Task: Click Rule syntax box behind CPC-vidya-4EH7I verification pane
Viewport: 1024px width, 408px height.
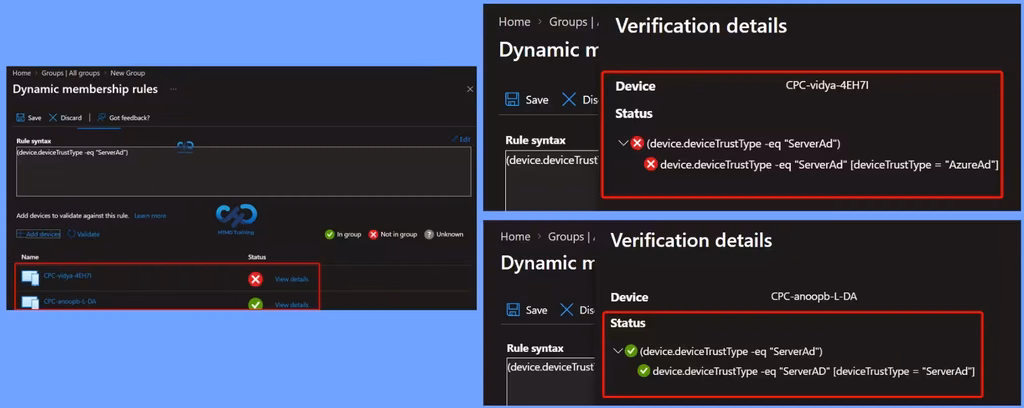Action: (x=552, y=181)
